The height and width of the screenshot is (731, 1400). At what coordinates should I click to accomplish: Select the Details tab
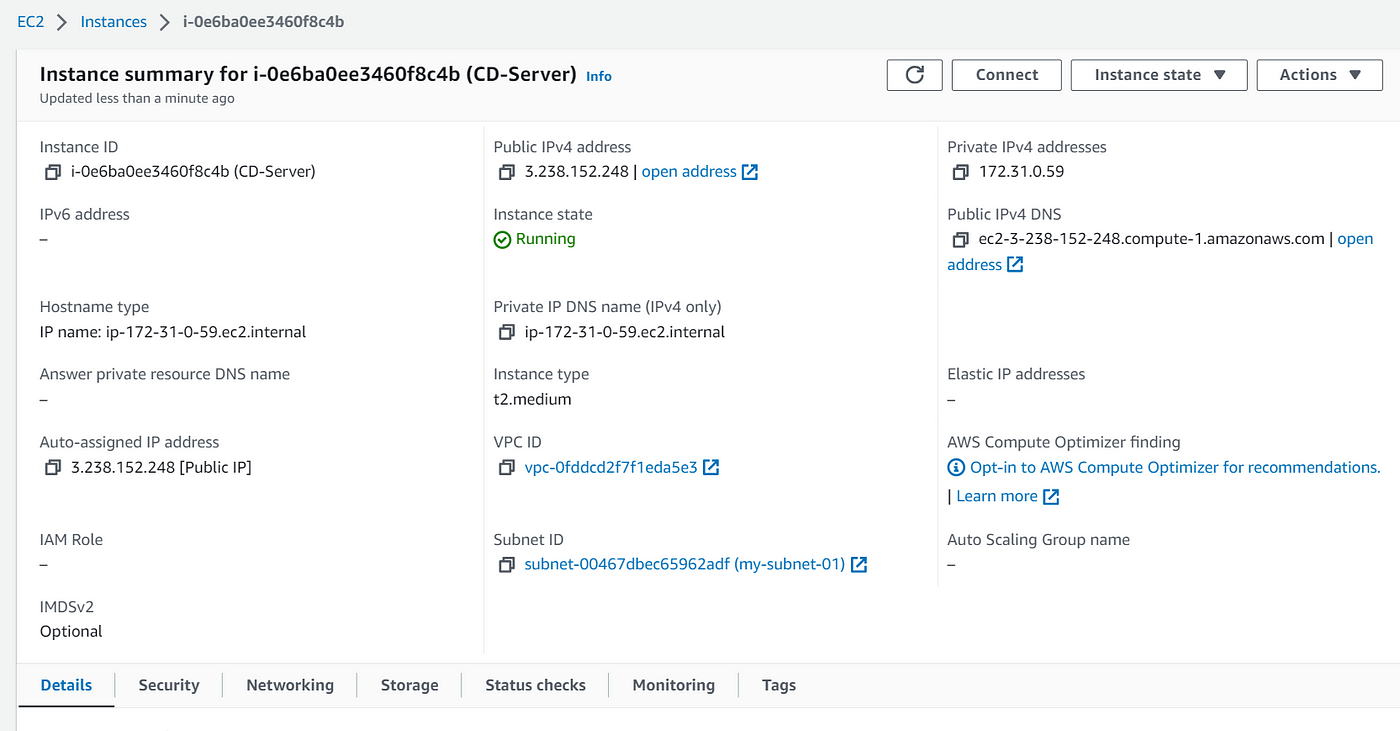tap(66, 685)
